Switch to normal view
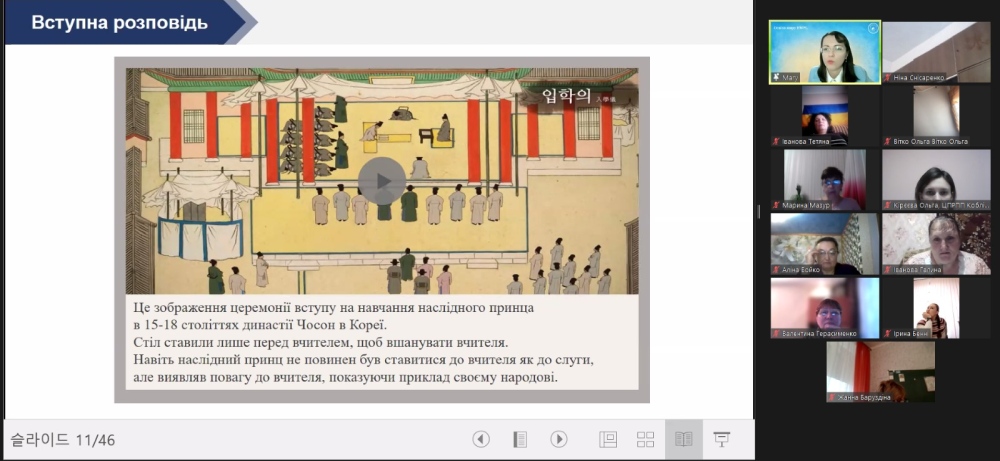 click(x=608, y=439)
